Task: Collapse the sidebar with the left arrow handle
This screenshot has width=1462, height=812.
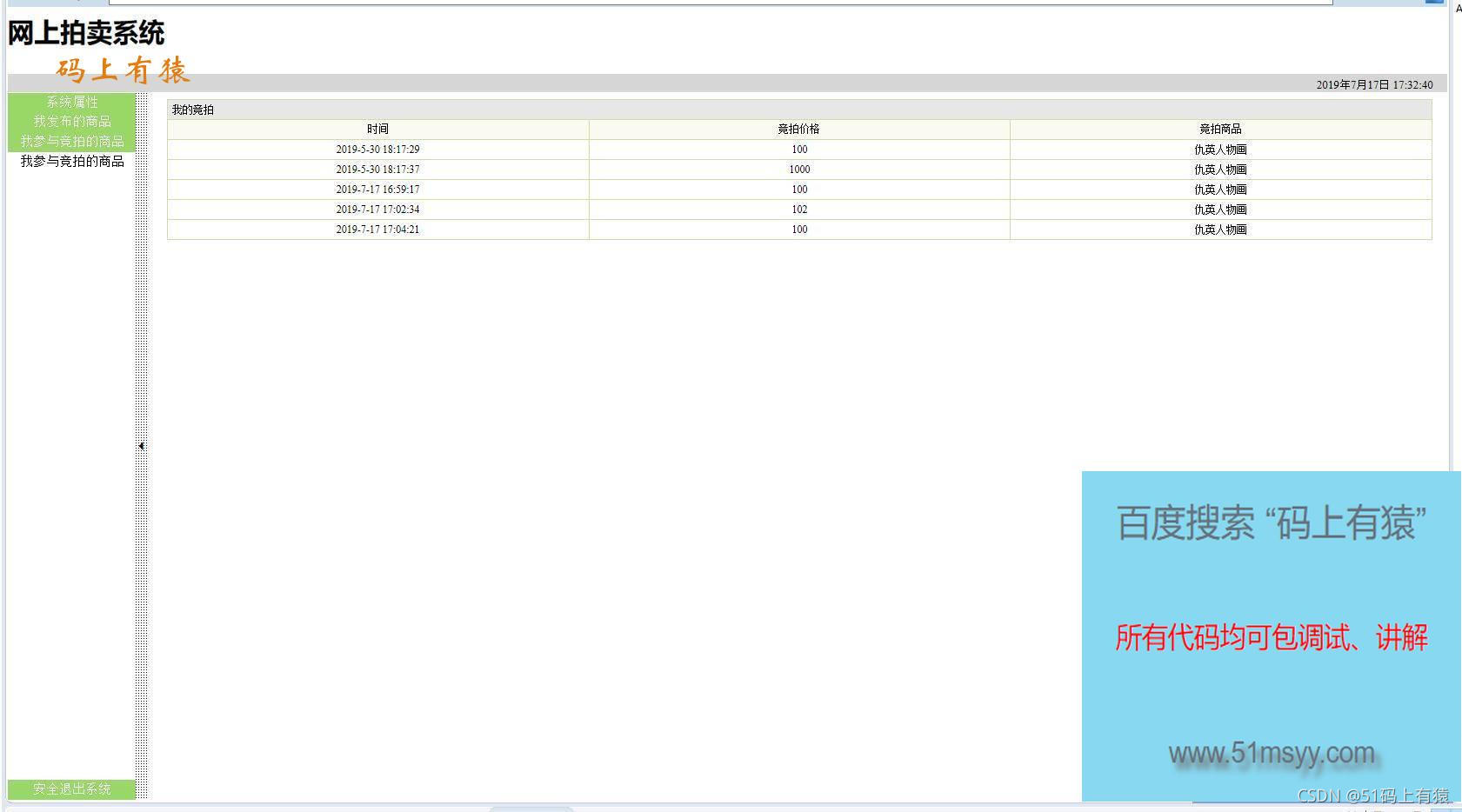Action: [141, 446]
